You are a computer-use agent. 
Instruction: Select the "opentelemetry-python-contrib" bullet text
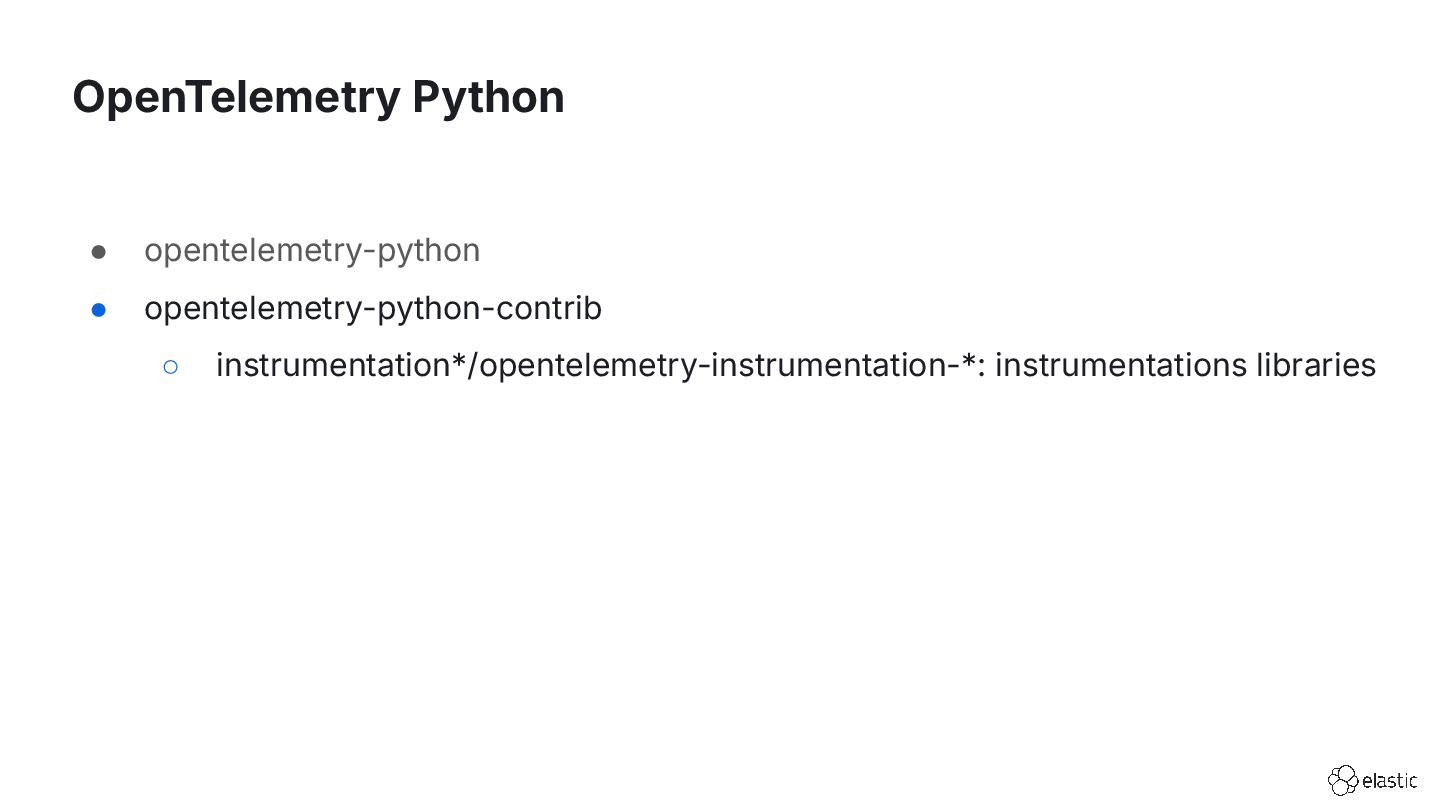click(373, 308)
